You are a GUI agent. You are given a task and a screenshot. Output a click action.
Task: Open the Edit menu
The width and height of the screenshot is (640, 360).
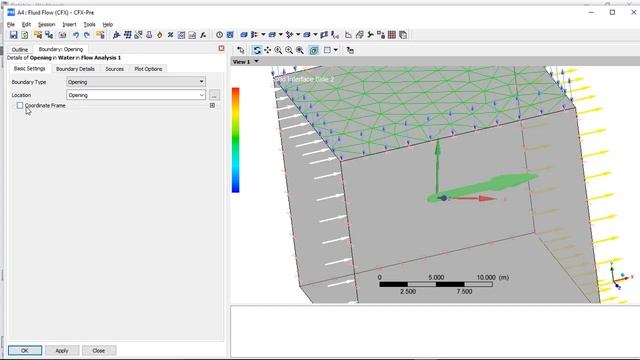pyautogui.click(x=26, y=24)
